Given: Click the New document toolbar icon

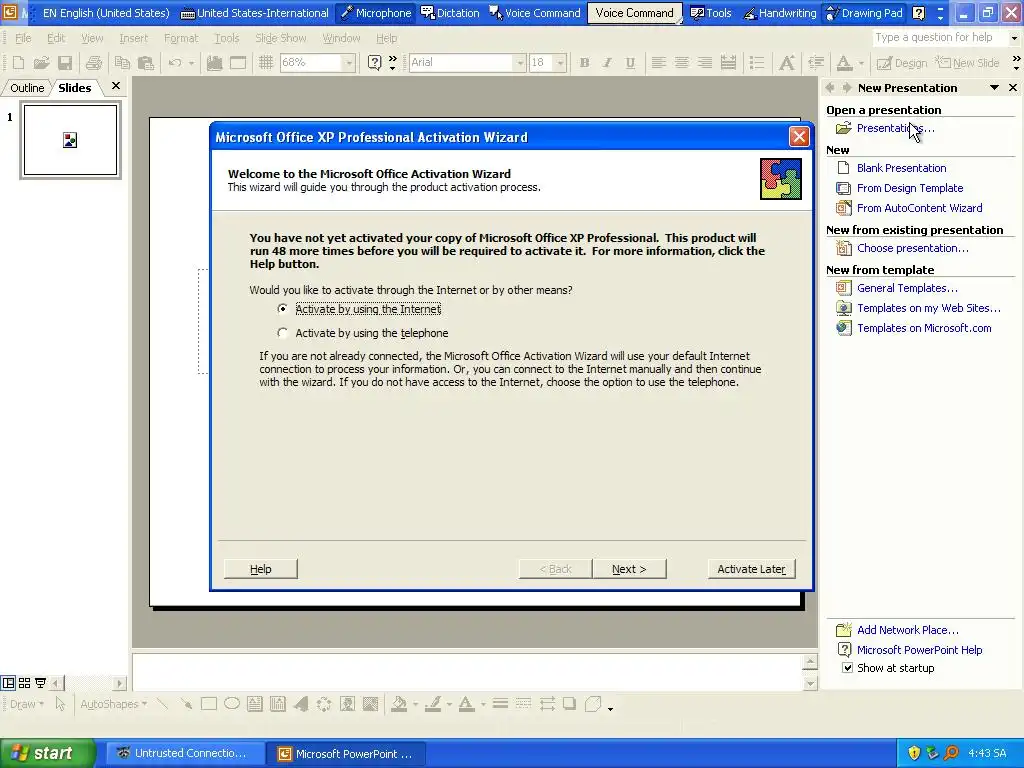Looking at the screenshot, I should (x=18, y=63).
